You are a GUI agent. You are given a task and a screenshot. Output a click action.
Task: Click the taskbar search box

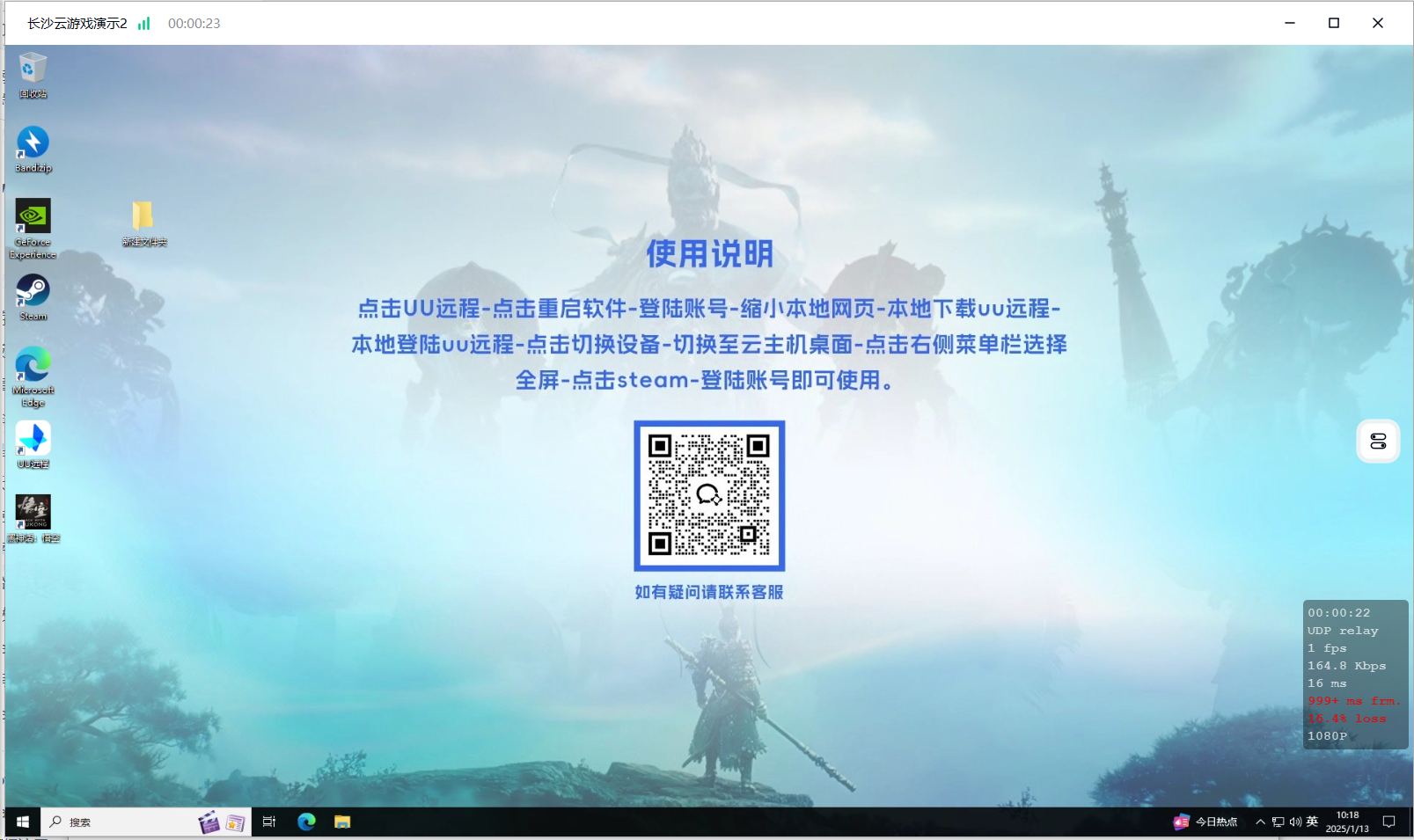146,822
